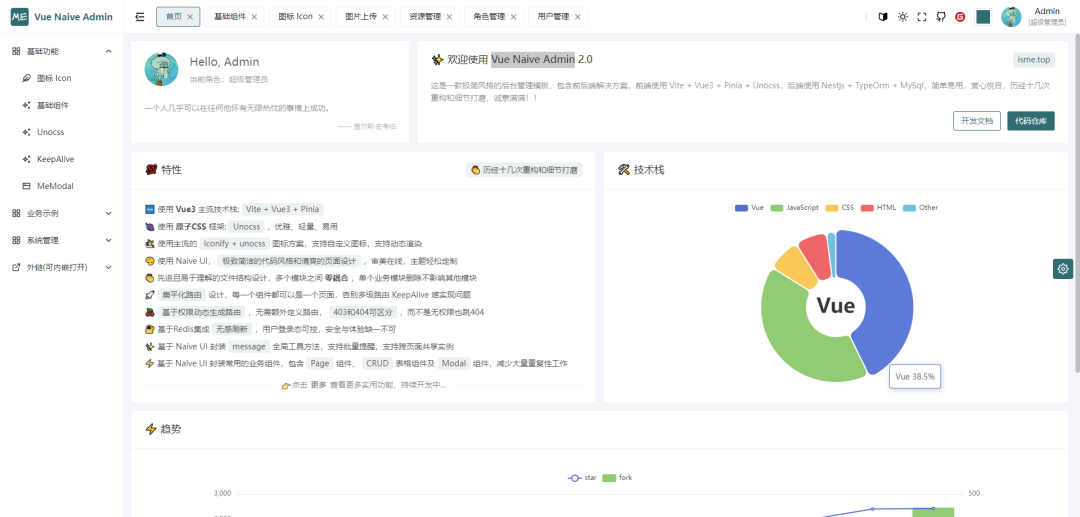Open the isme.top link tag
This screenshot has width=1080, height=517.
pyautogui.click(x=1034, y=60)
